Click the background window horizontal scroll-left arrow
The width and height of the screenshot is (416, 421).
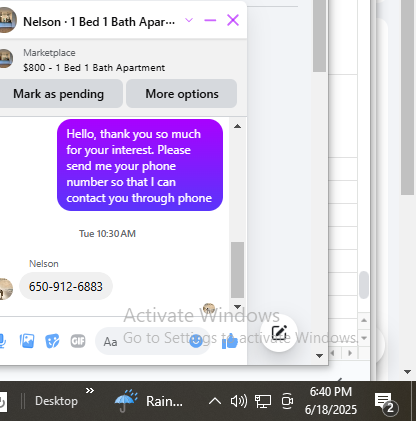pyautogui.click(x=332, y=353)
